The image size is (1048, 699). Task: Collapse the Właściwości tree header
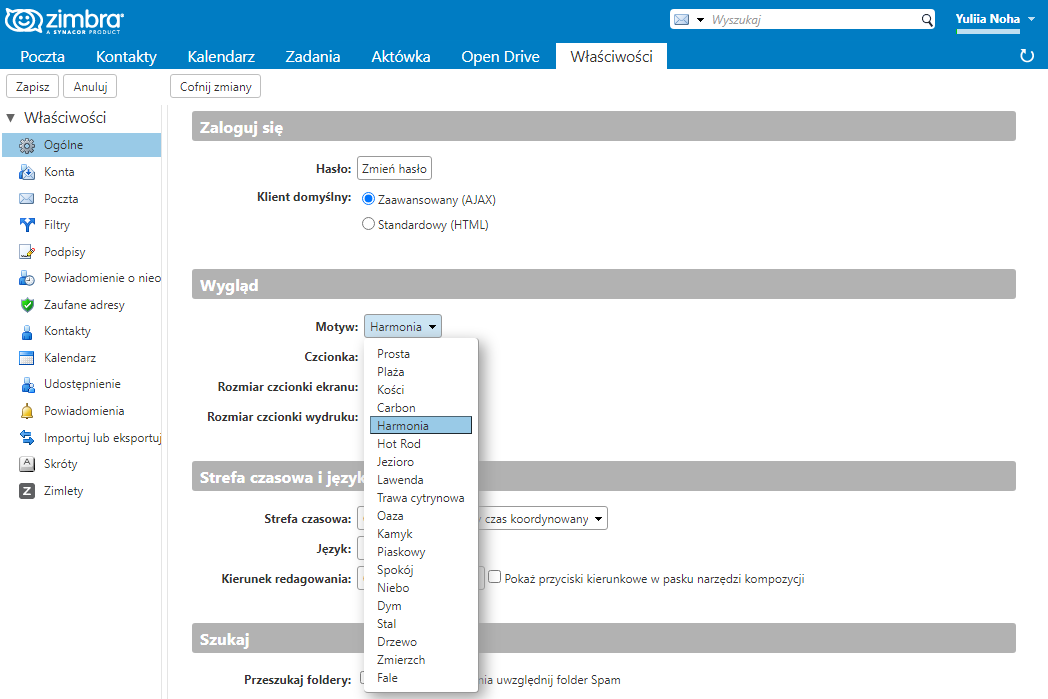point(11,118)
